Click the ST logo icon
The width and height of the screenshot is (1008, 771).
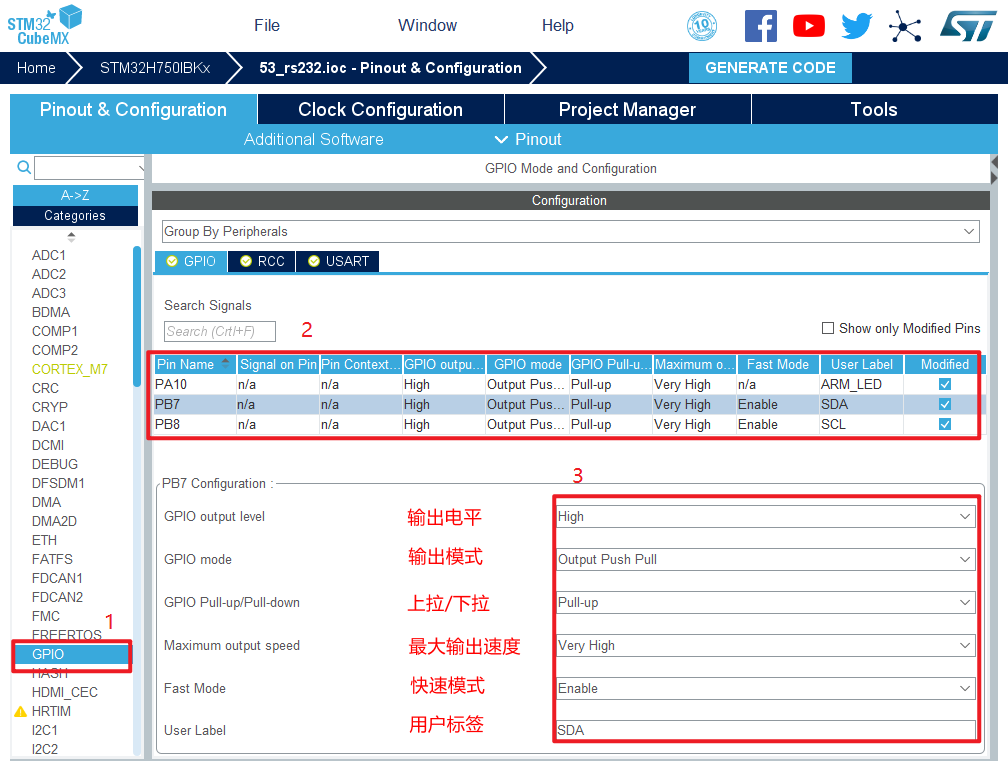point(967,26)
